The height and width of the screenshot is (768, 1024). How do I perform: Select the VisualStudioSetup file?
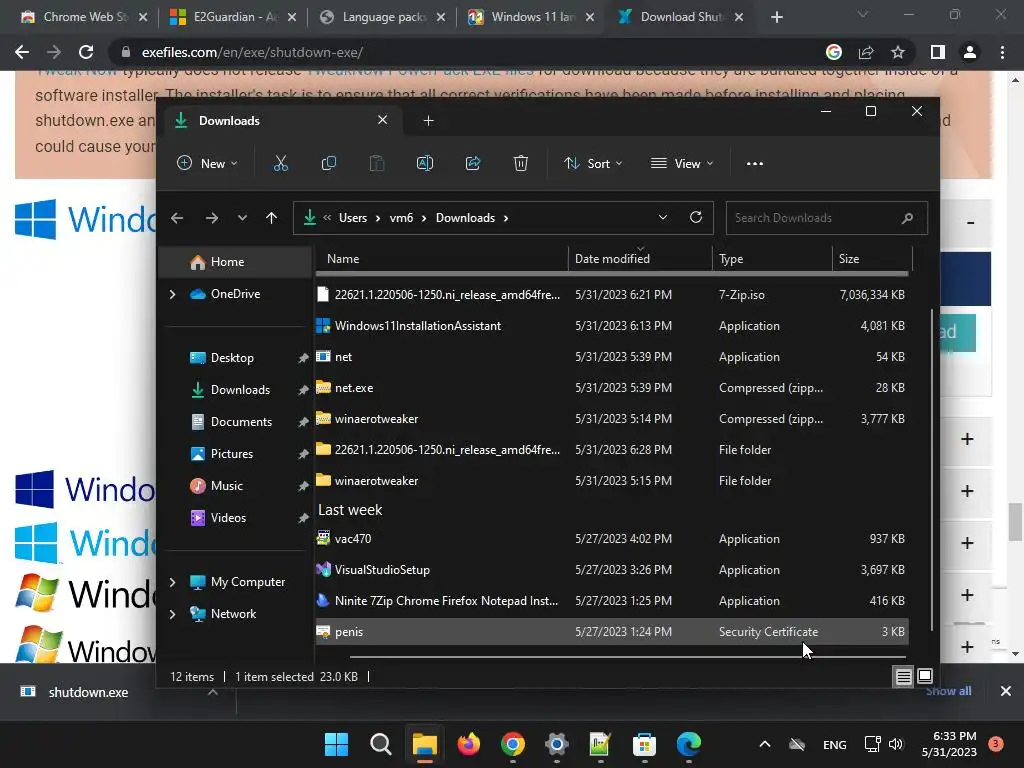[x=612, y=569]
